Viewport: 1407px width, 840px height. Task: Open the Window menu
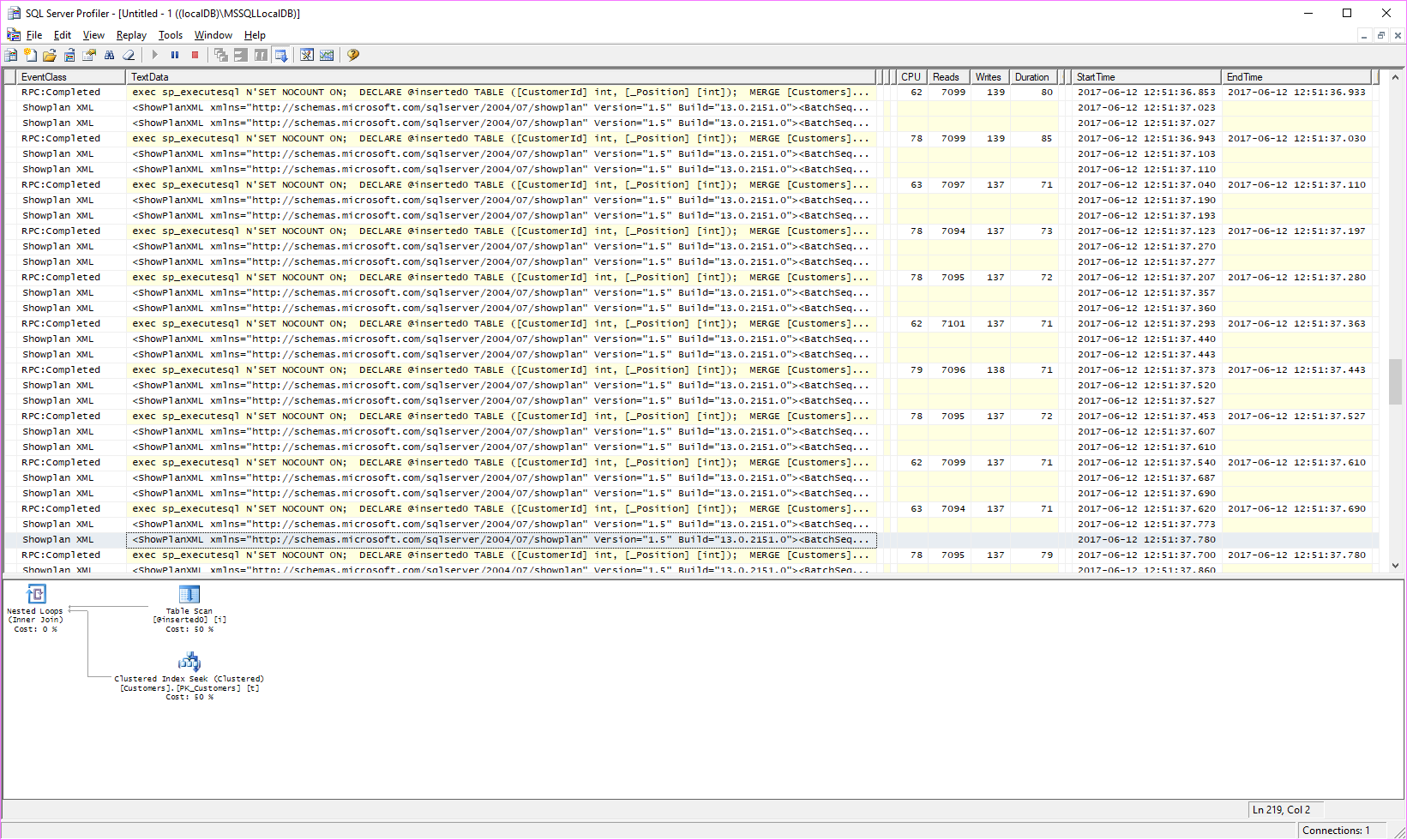(x=213, y=35)
